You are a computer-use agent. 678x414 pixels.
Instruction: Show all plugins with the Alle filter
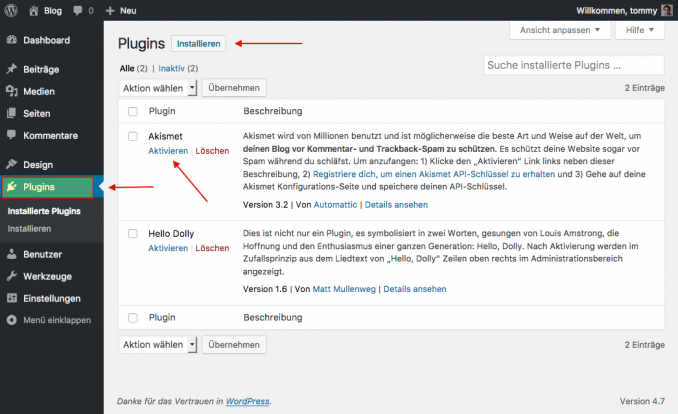pos(127,68)
